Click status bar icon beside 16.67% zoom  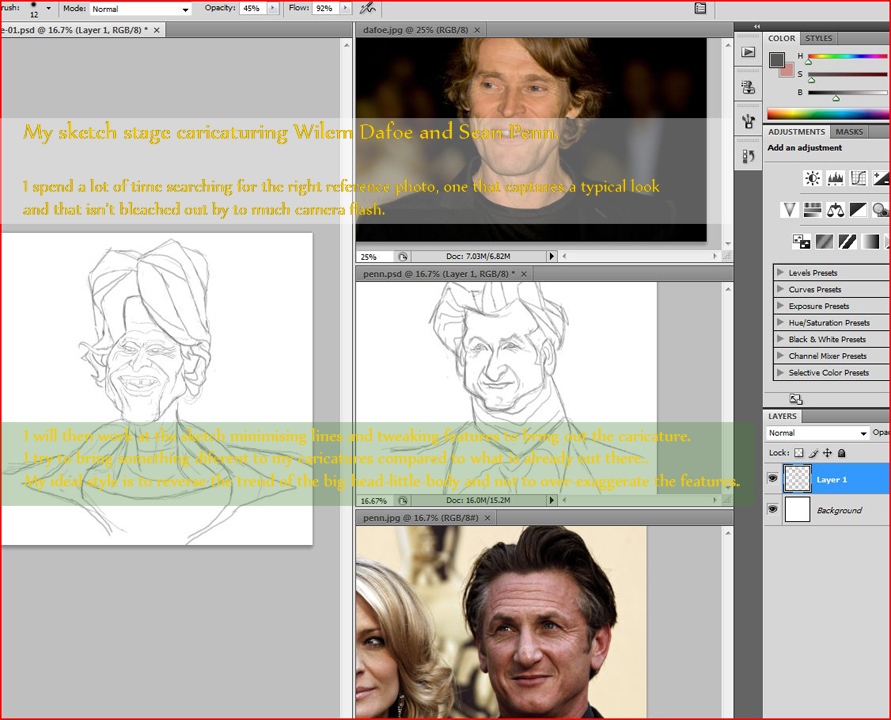tap(402, 501)
